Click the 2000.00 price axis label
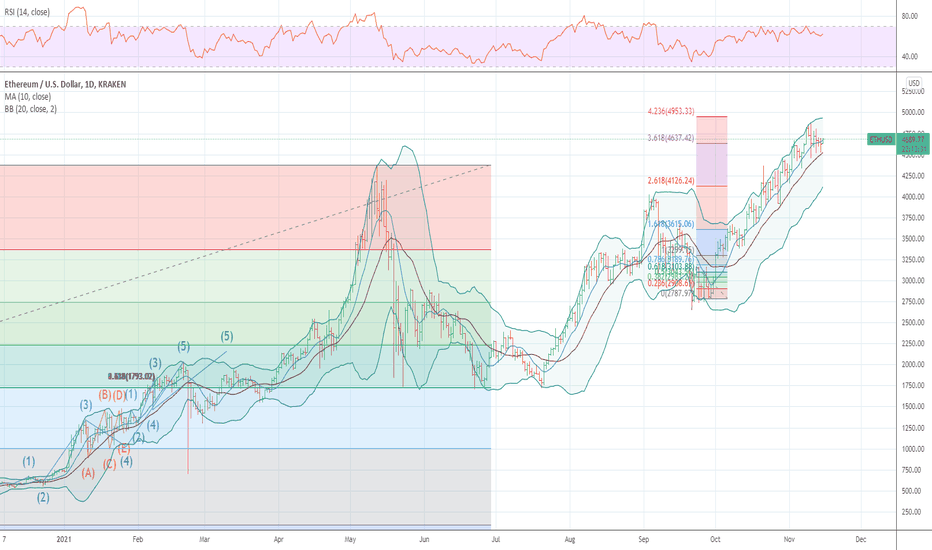Image resolution: width=932 pixels, height=550 pixels. pos(913,364)
